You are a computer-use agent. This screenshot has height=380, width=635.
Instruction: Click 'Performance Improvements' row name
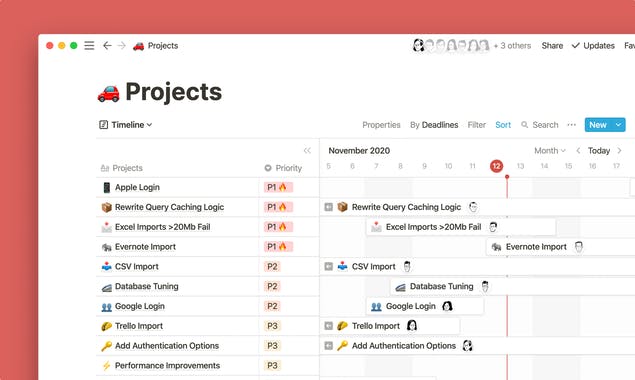pyautogui.click(x=167, y=365)
